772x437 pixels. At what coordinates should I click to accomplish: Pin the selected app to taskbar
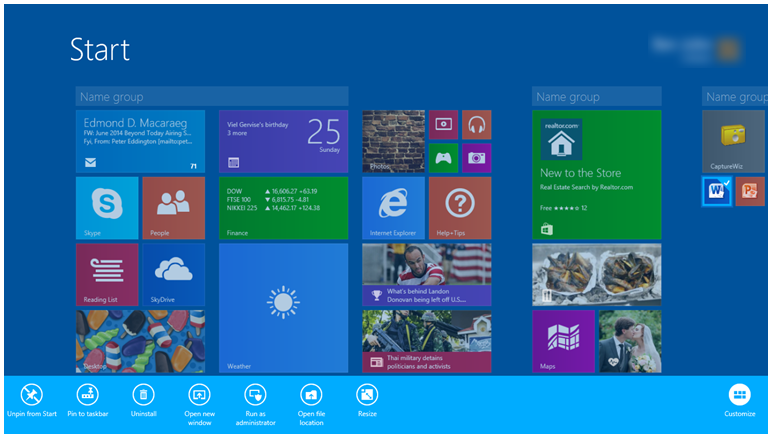tap(88, 394)
